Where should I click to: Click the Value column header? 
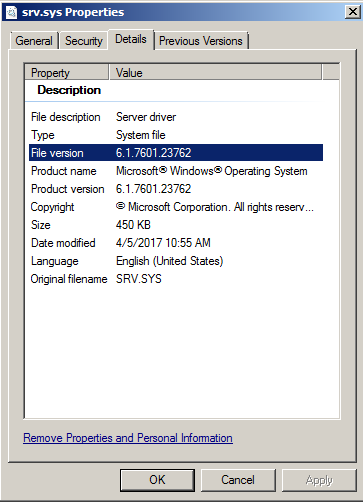pos(216,73)
